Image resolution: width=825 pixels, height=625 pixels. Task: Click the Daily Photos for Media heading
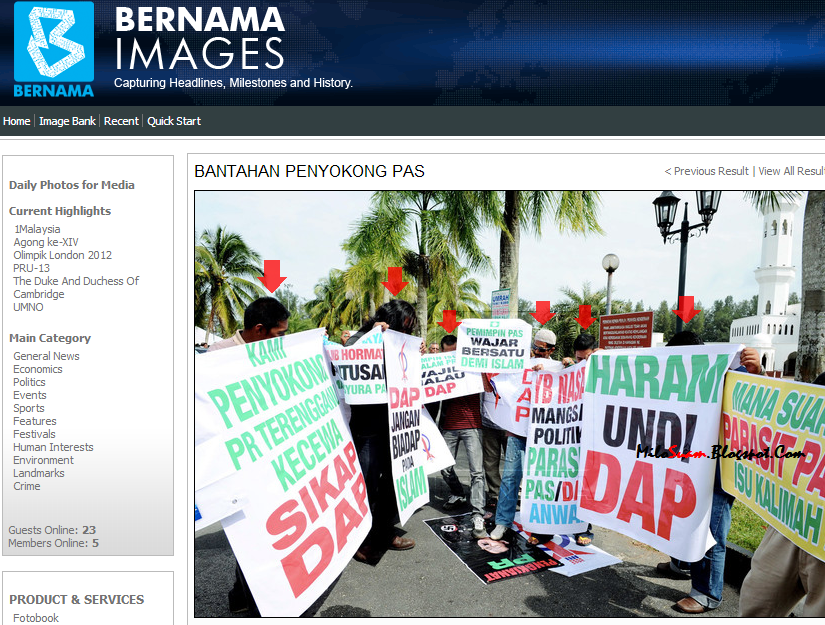(x=72, y=185)
